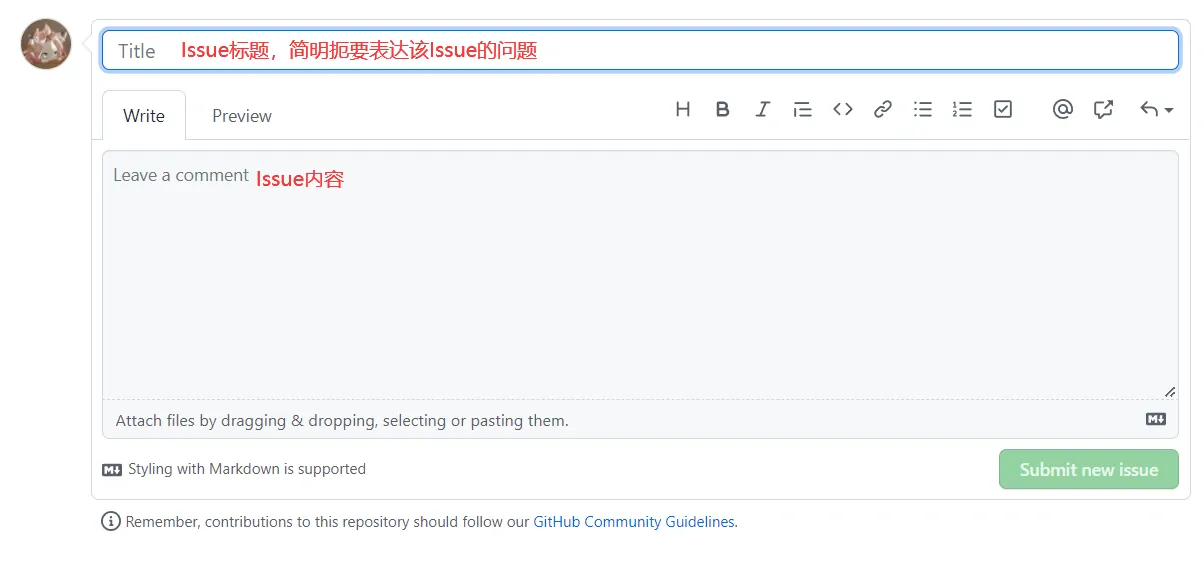This screenshot has height=561, width=1204.
Task: Focus the issue Title field
Action: click(640, 50)
